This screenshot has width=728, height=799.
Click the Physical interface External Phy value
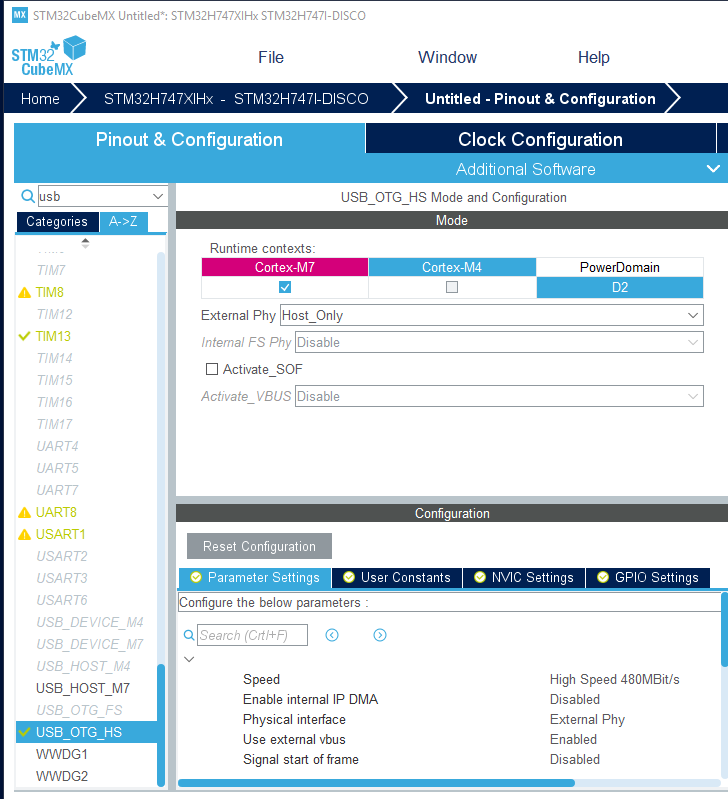(x=587, y=720)
